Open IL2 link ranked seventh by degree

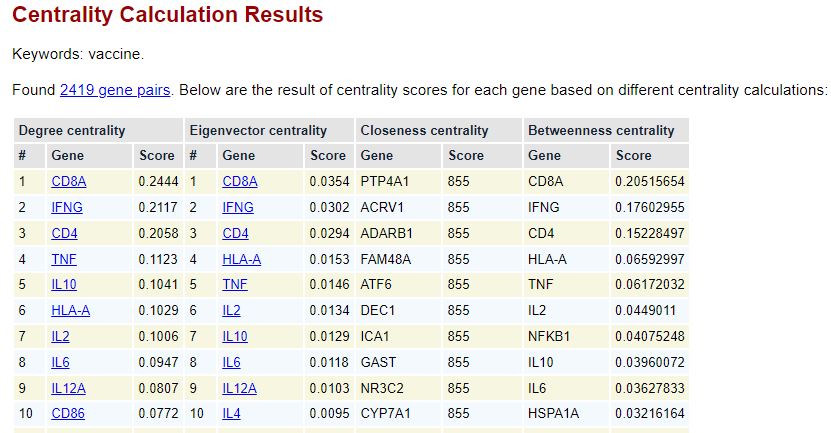60,336
